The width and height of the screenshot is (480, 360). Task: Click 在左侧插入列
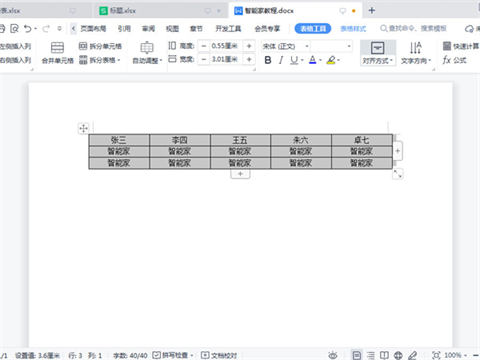click(x=15, y=46)
